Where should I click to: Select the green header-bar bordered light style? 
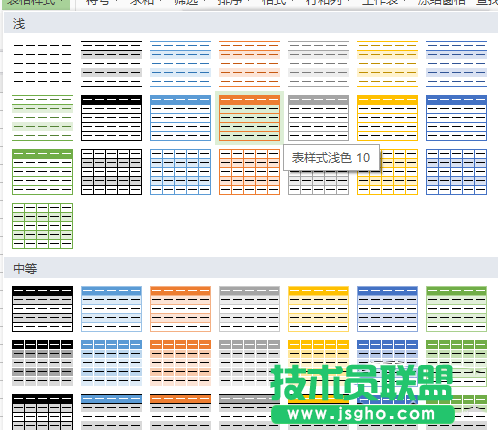click(x=42, y=172)
